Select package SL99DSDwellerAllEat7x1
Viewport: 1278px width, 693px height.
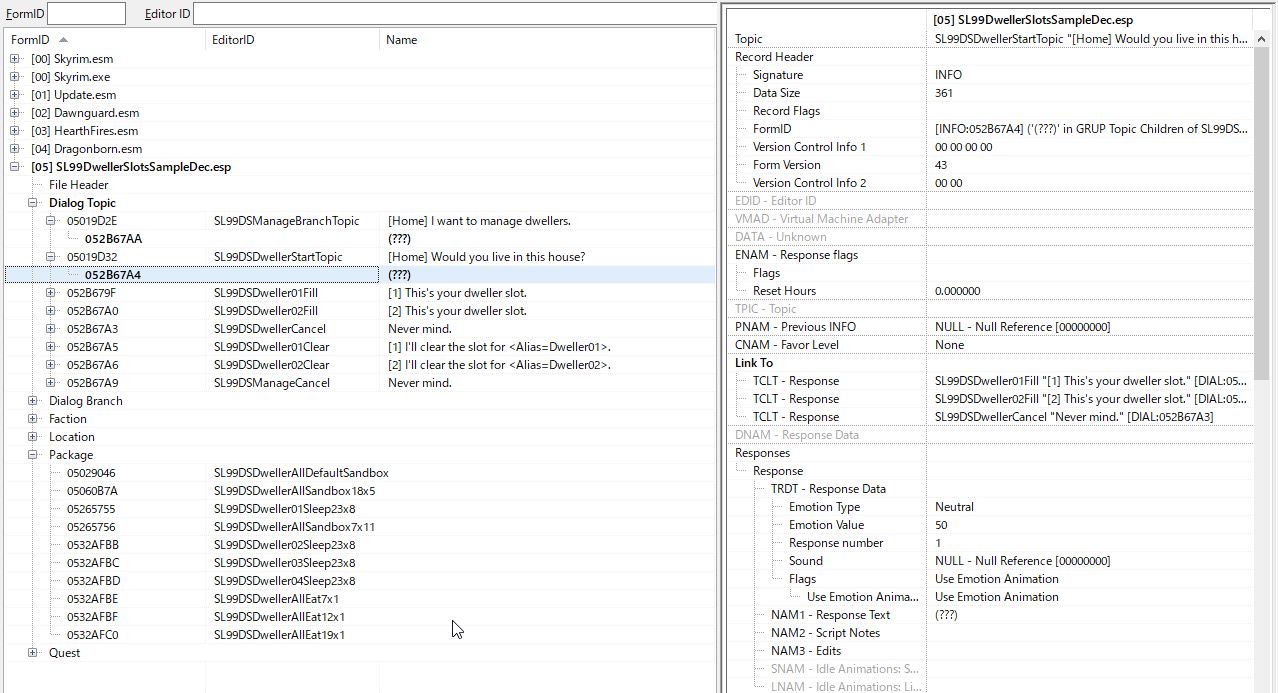[360, 599]
